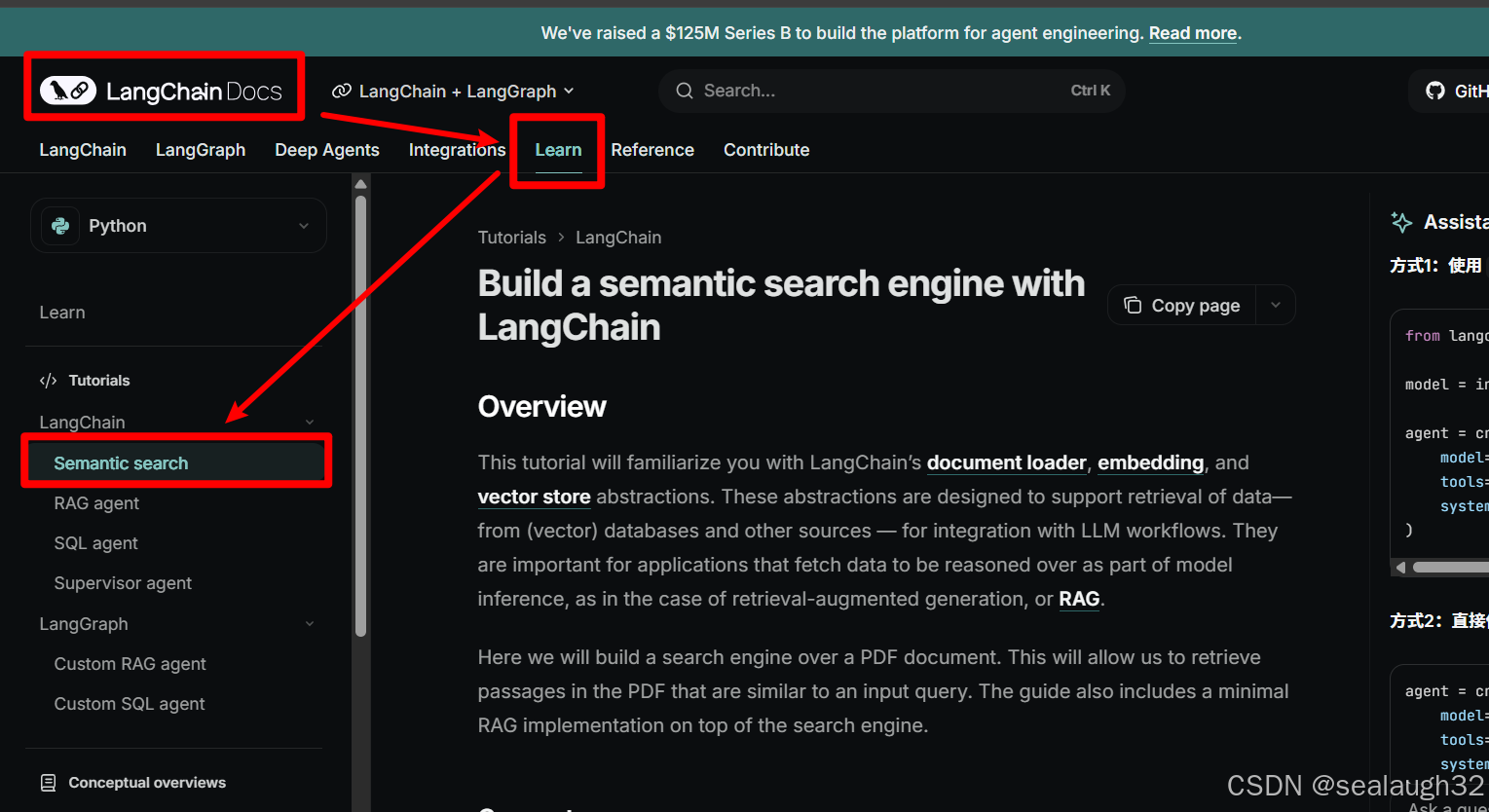Open the Contribute tab
The image size is (1489, 812).
coord(766,150)
